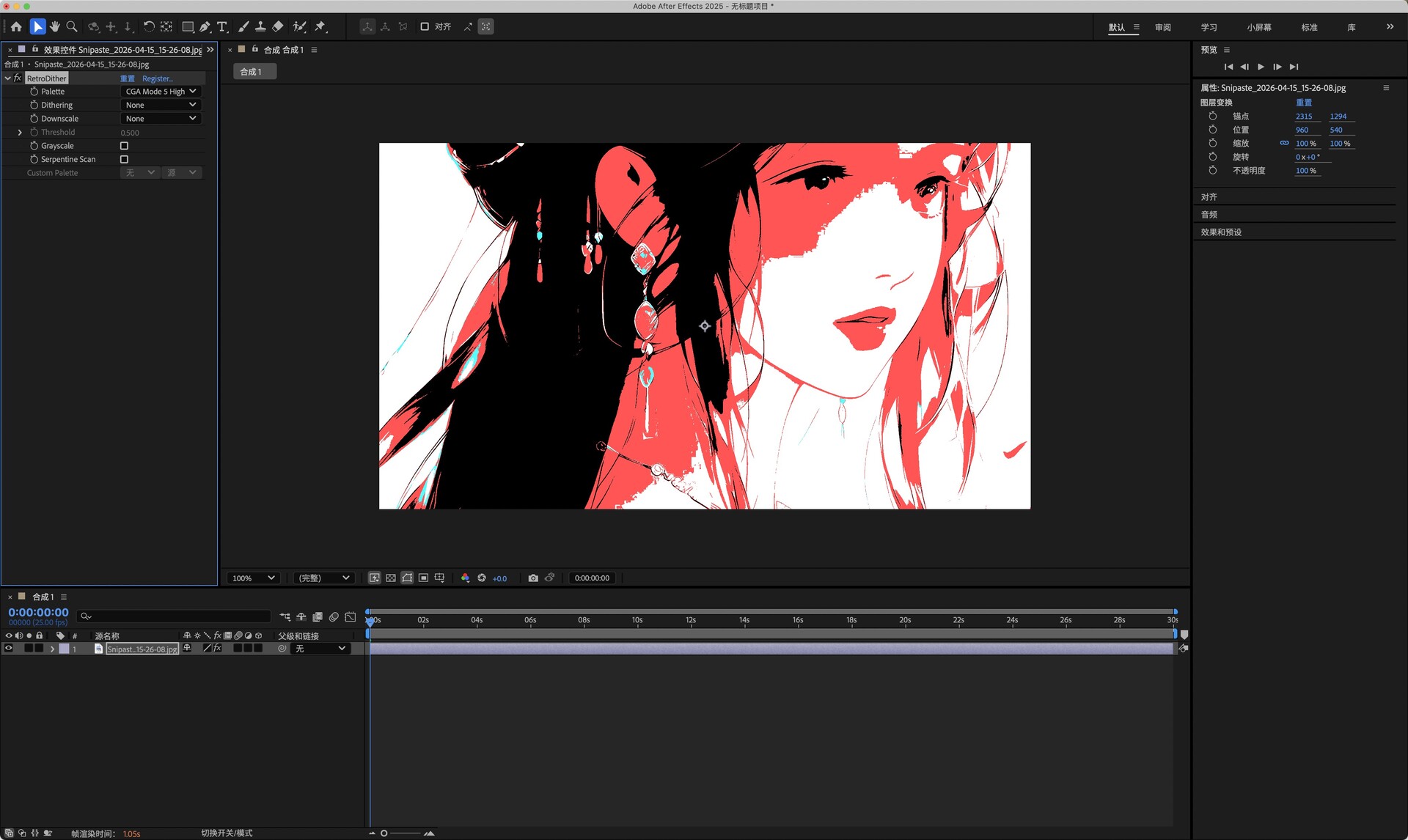Open the Dithering dropdown

(x=161, y=105)
